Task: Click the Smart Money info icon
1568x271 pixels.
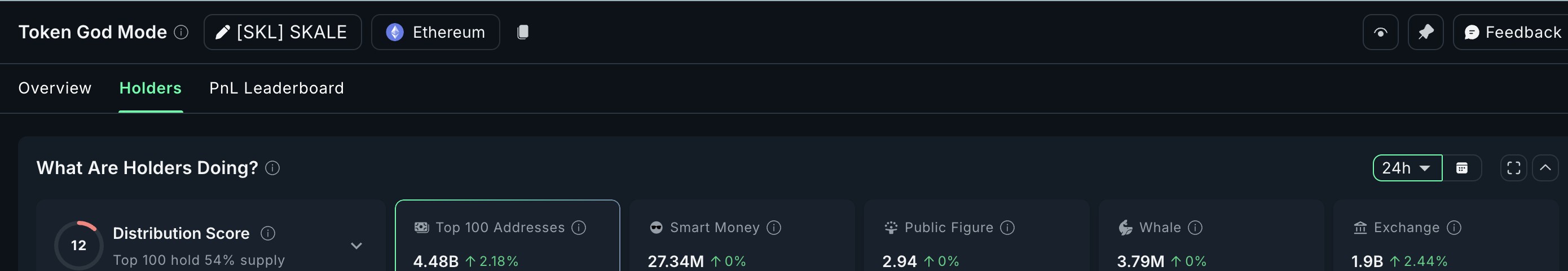Action: 774,227
